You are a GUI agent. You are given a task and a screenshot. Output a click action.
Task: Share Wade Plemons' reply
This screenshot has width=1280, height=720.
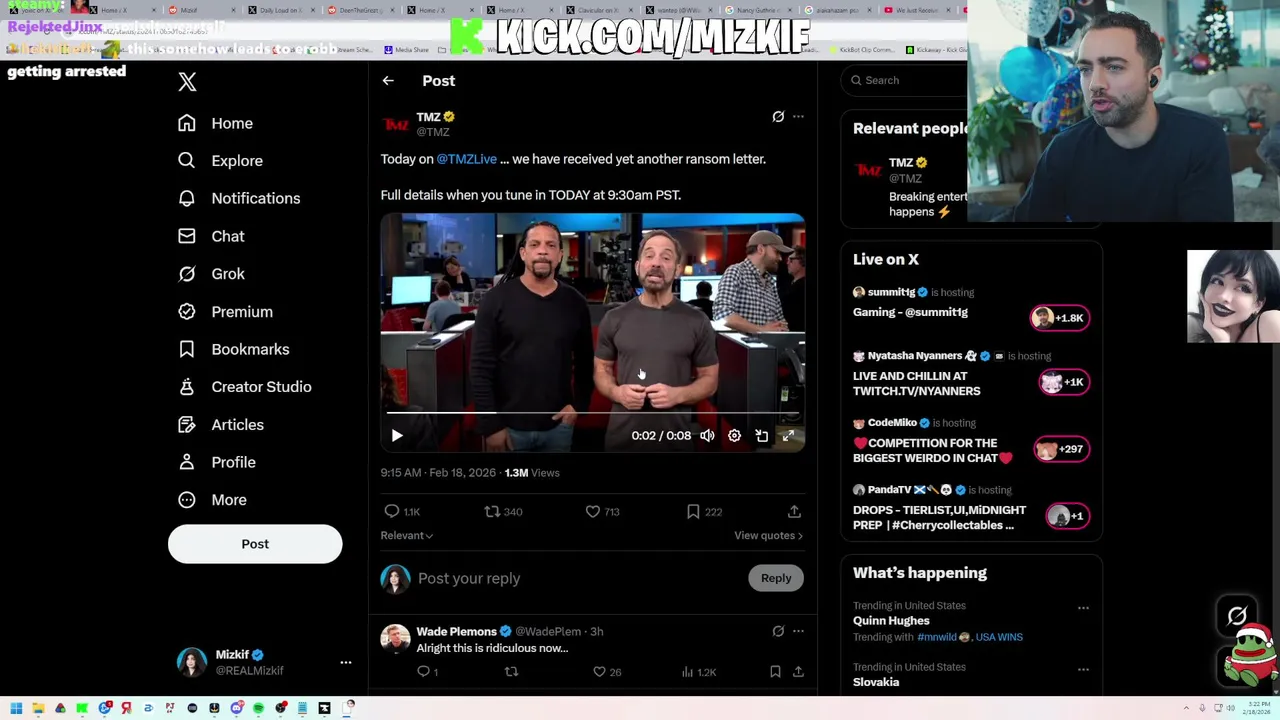tap(798, 672)
